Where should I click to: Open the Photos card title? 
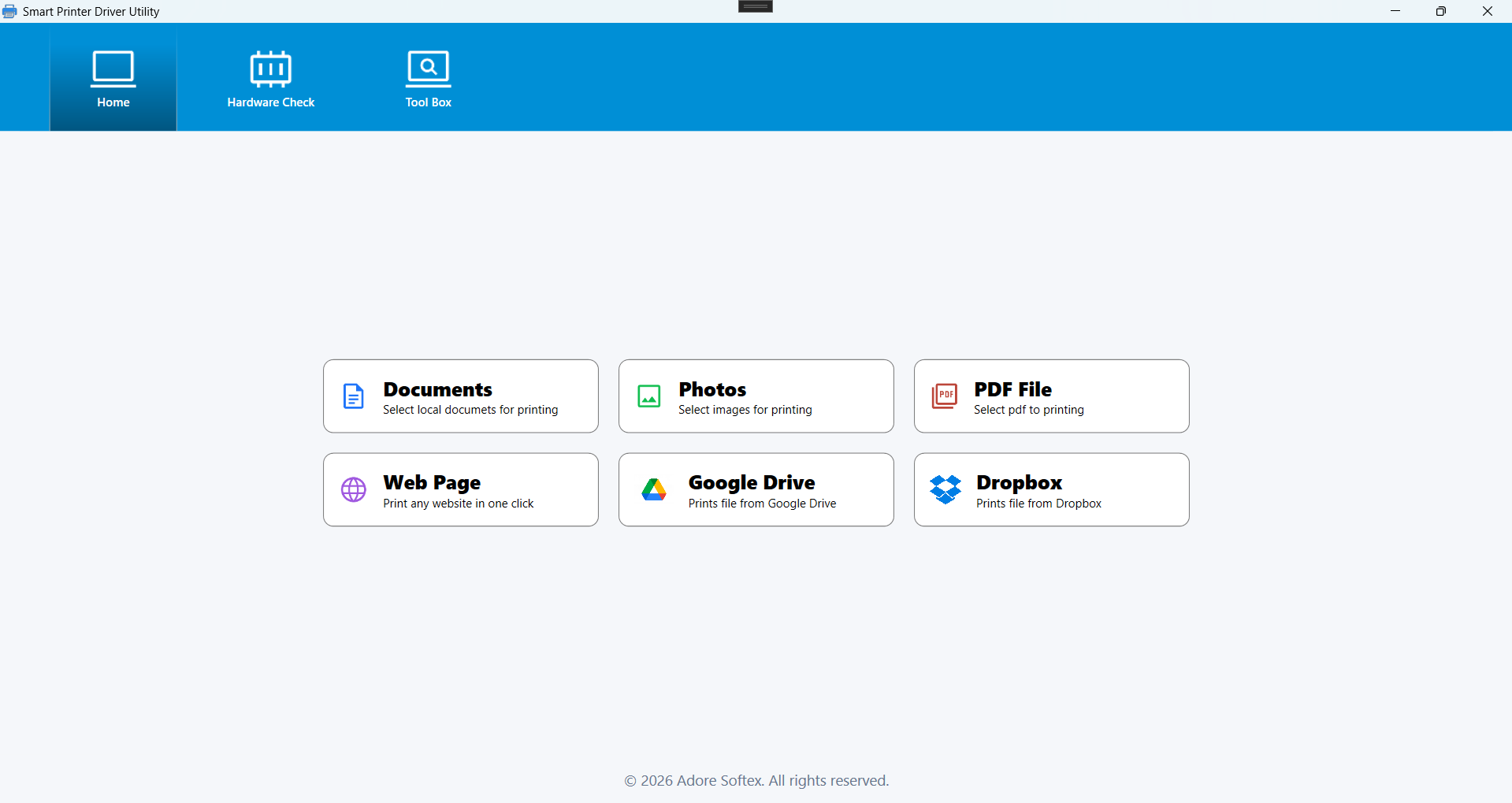[712, 389]
